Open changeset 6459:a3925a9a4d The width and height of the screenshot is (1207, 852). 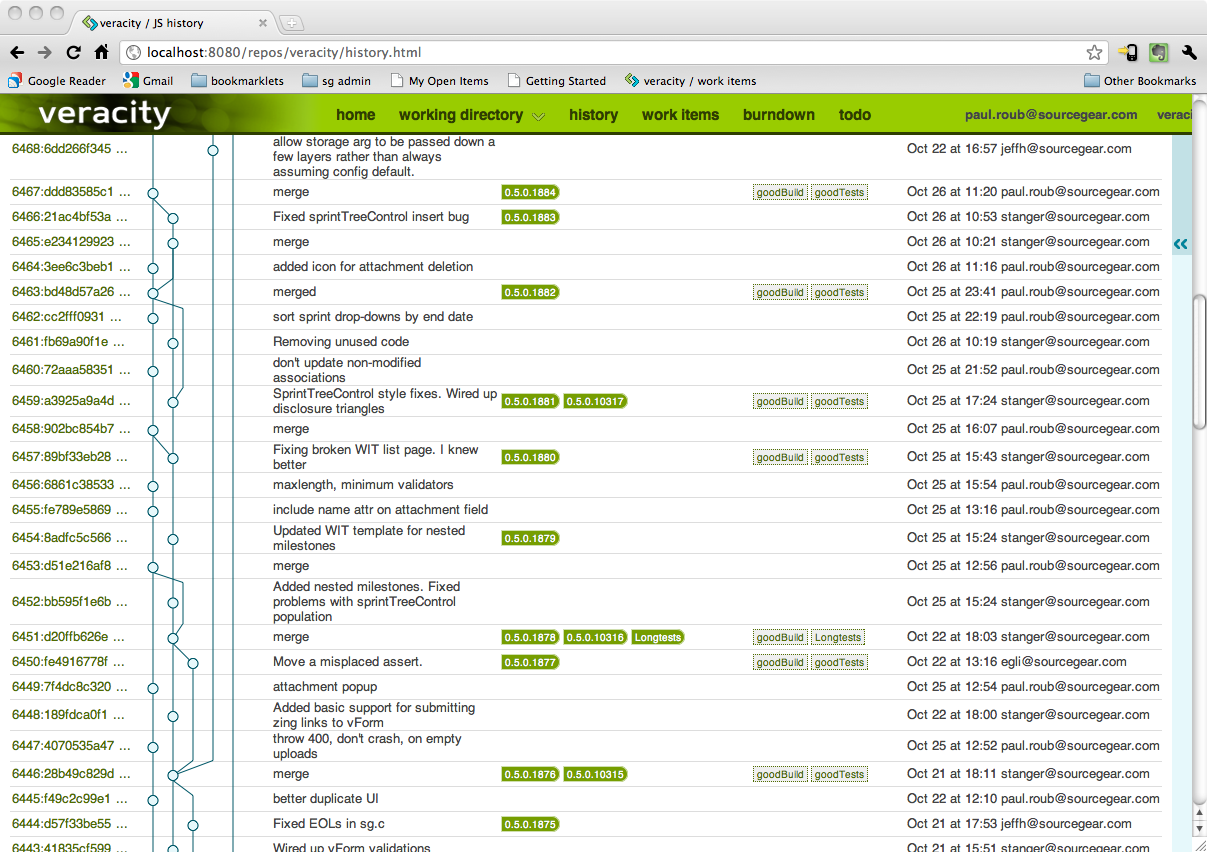click(70, 402)
